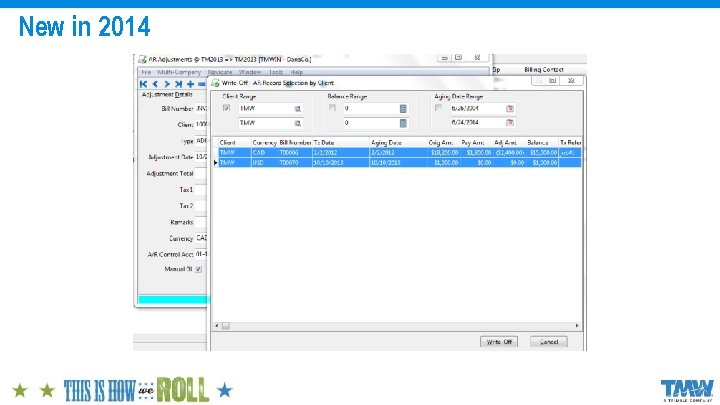The image size is (720, 405).
Task: Click scroll left arrow of grid scrollbar
Action: pos(217,326)
